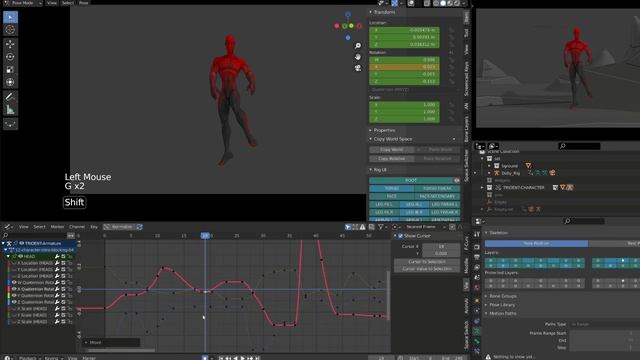640x360 pixels.
Task: Open the Bone properties tab icon
Action: [477, 341]
